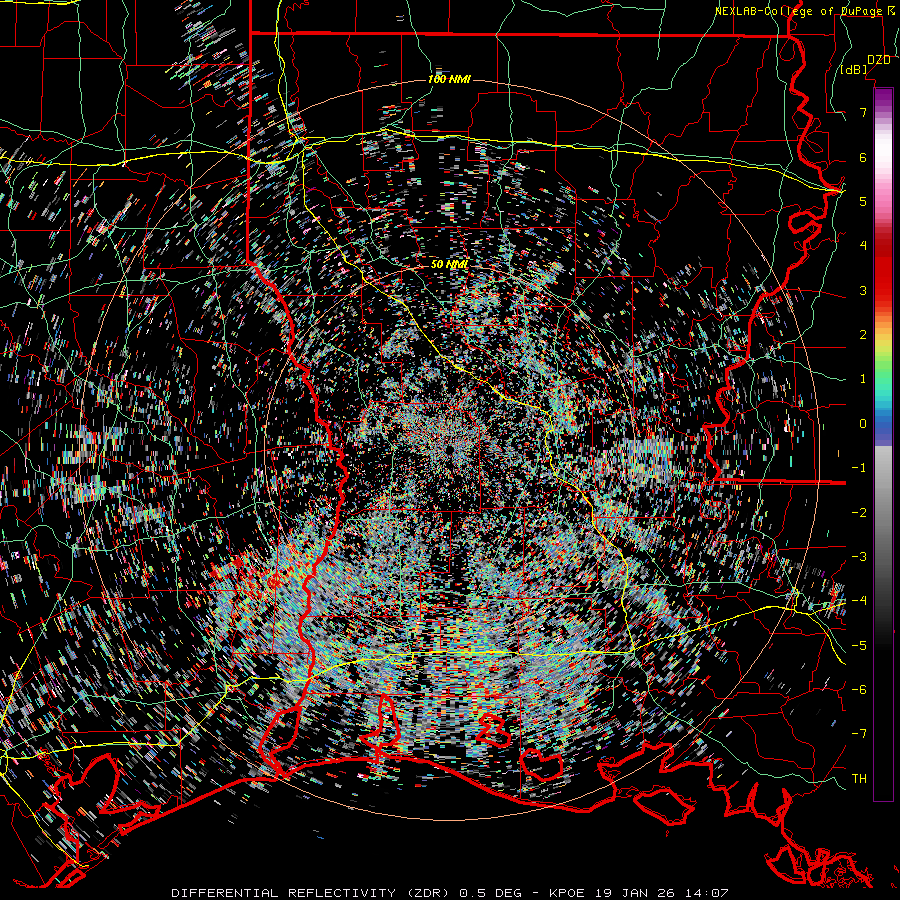Click the 4 dB tick label
The width and height of the screenshot is (900, 900).
pos(863,246)
